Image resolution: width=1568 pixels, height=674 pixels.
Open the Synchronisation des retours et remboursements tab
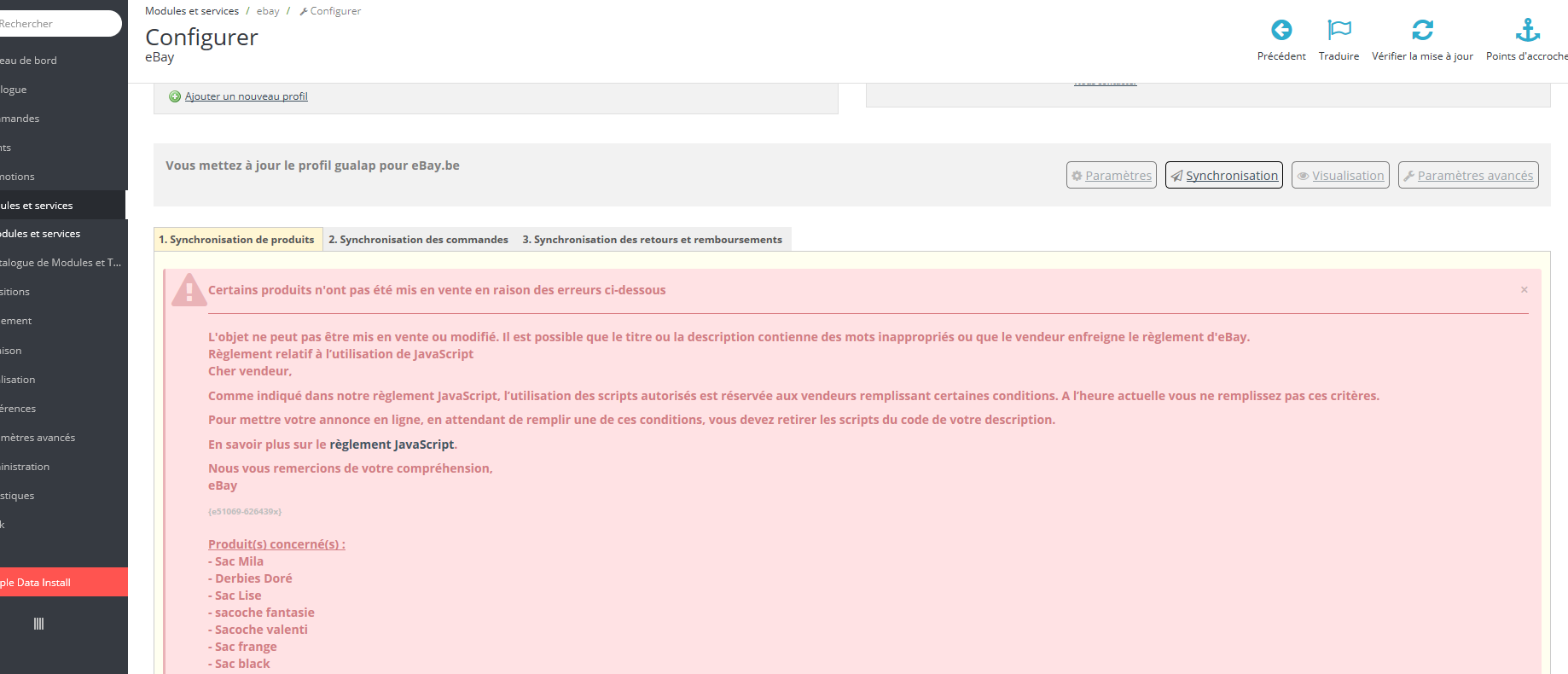(x=653, y=240)
